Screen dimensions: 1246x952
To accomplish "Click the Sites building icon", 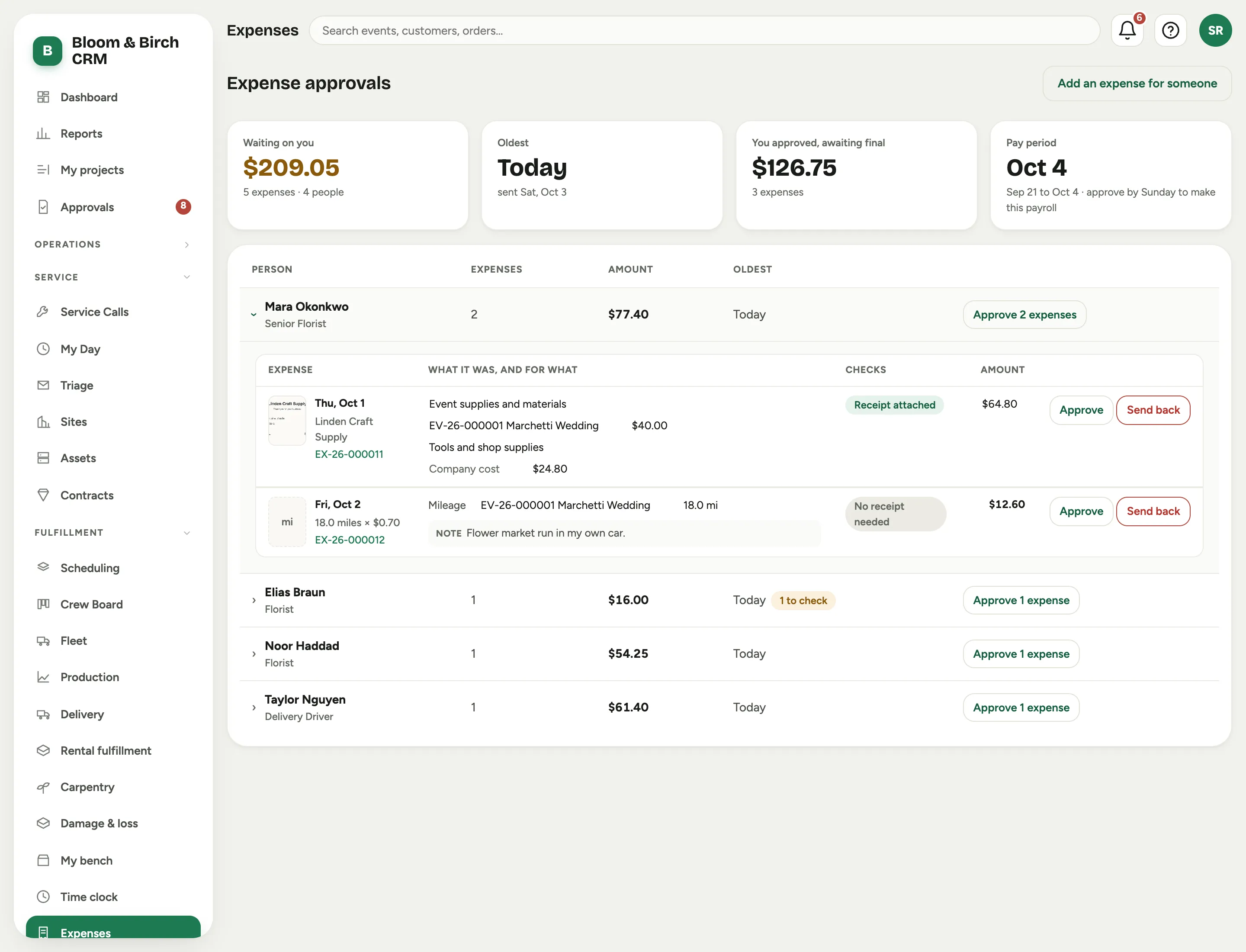I will pos(43,421).
